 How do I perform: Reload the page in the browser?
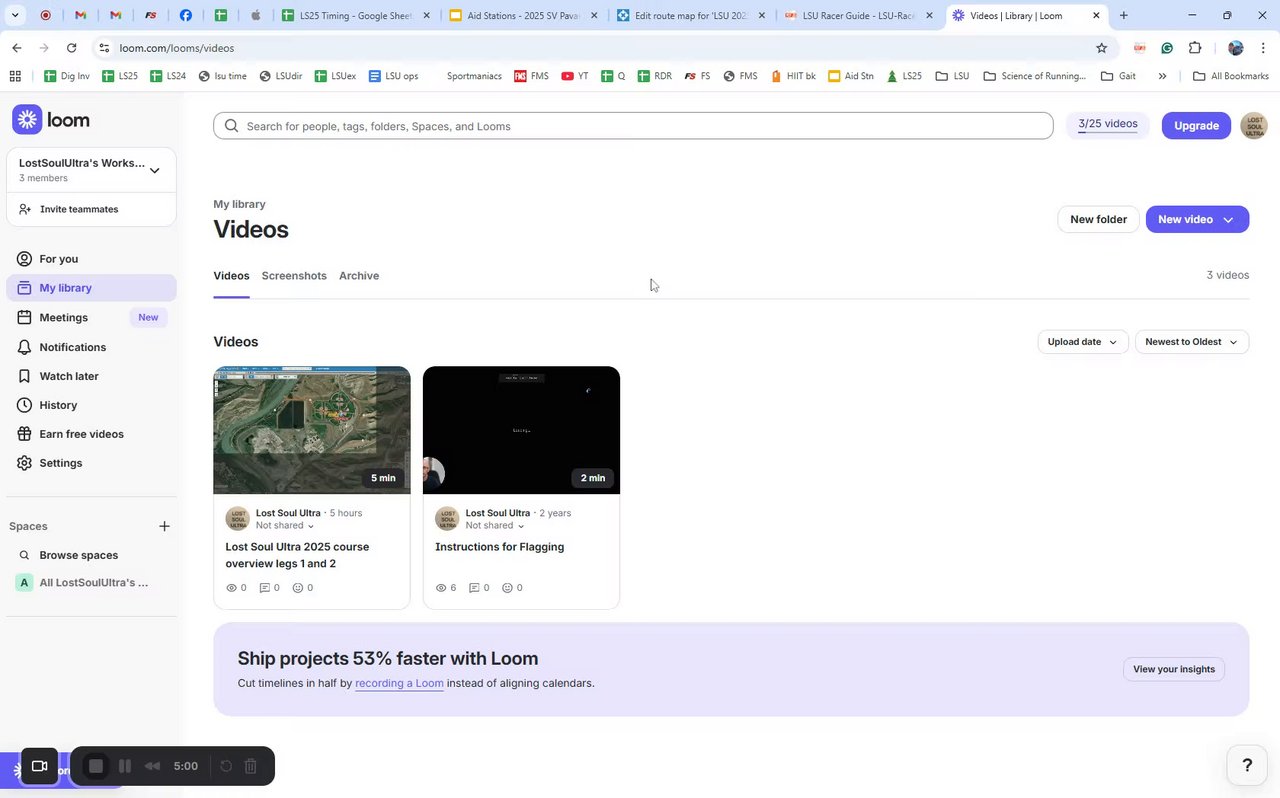coord(72,48)
